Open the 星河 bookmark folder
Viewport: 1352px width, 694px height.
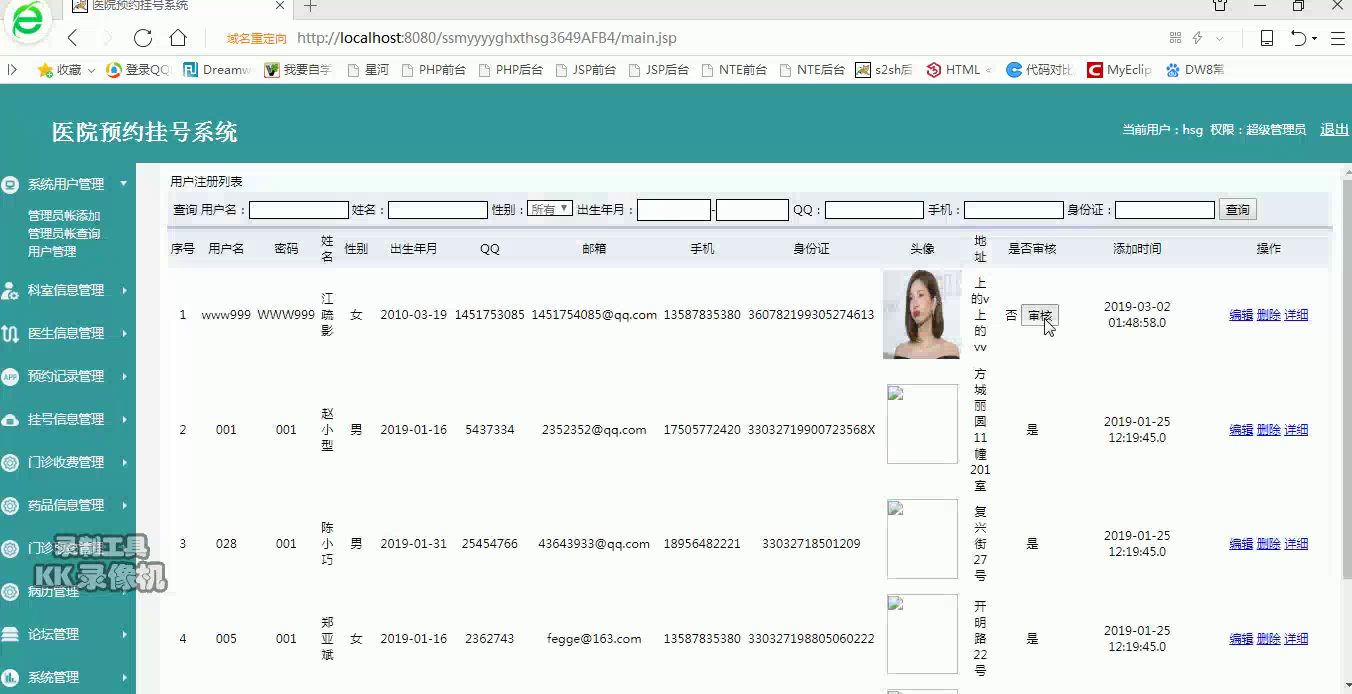point(367,70)
